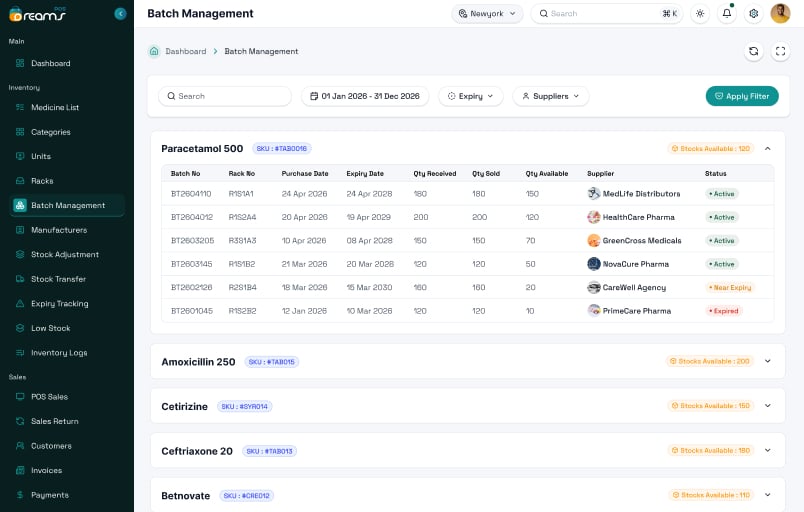Click batch number BT2601045
Viewport: 804px width, 512px height.
192,311
